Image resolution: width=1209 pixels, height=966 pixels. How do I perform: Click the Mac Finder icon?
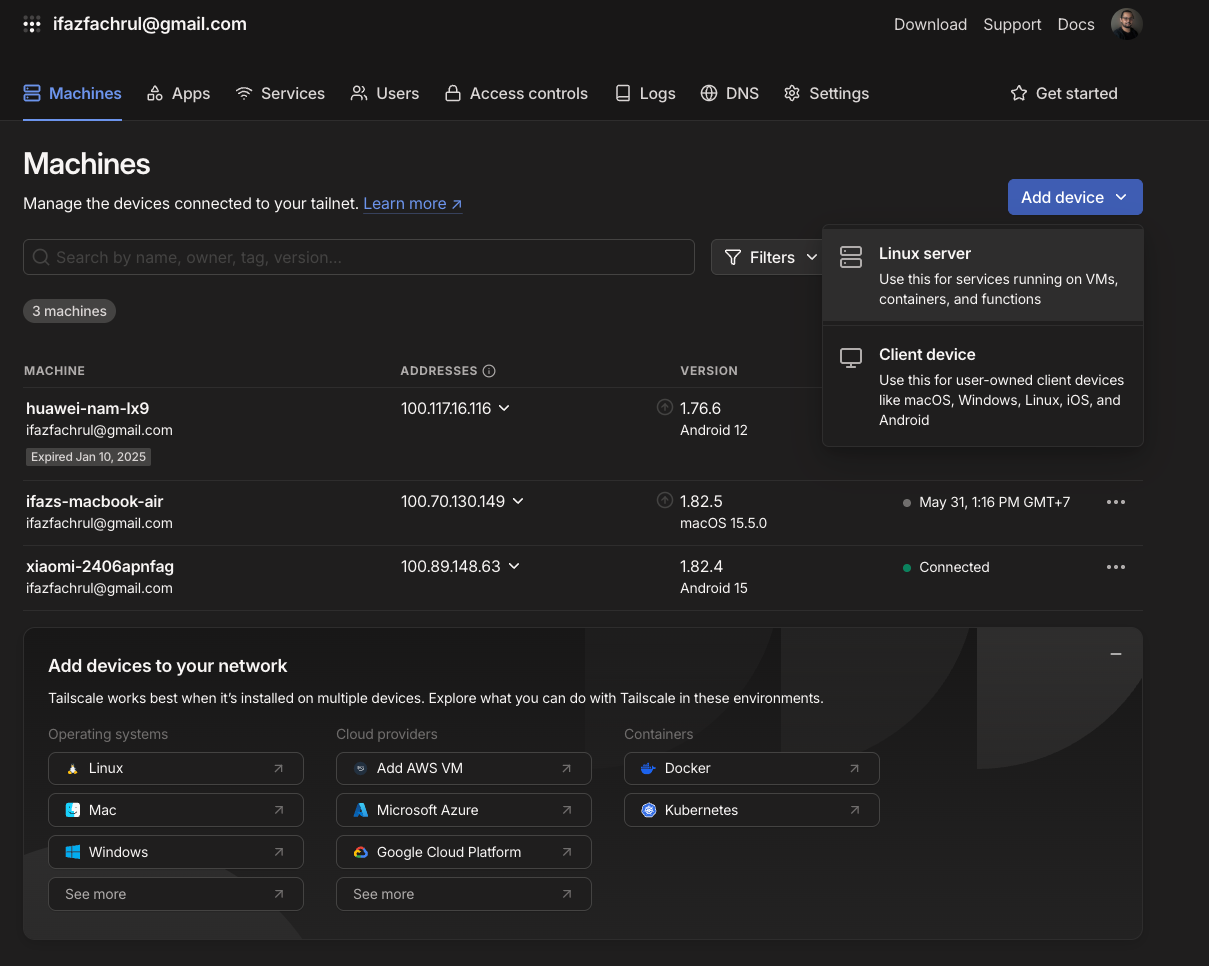tap(72, 810)
